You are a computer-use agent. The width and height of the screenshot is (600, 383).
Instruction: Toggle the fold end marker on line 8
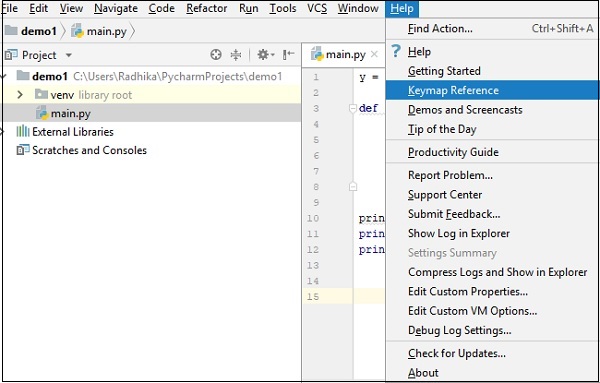tap(353, 187)
